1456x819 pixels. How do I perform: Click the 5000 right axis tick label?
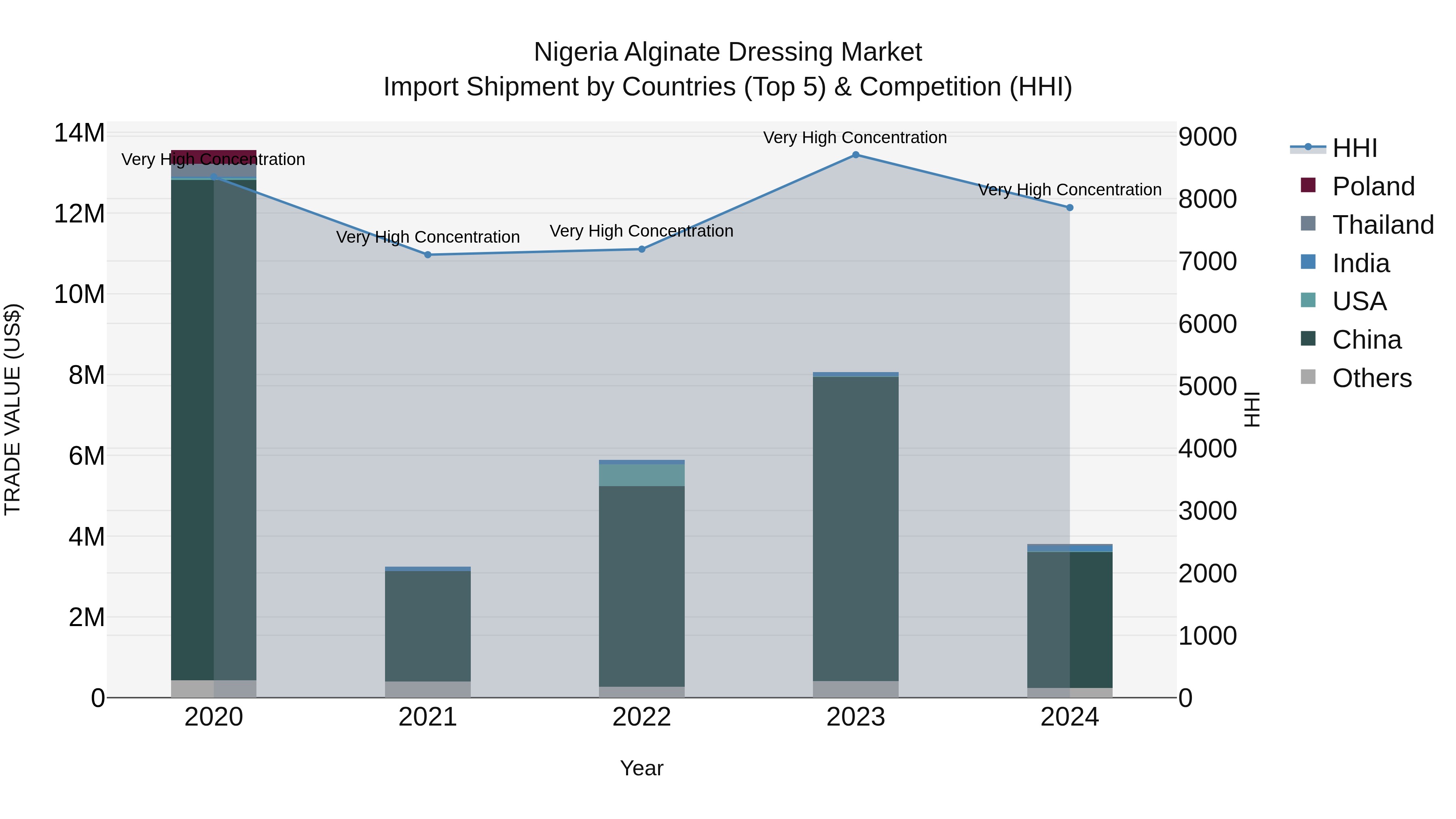1208,387
